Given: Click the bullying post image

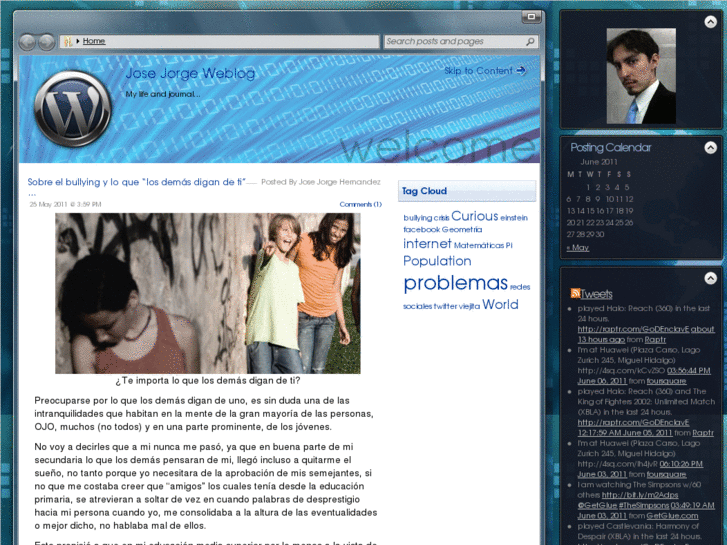Looking at the screenshot, I should tap(208, 293).
